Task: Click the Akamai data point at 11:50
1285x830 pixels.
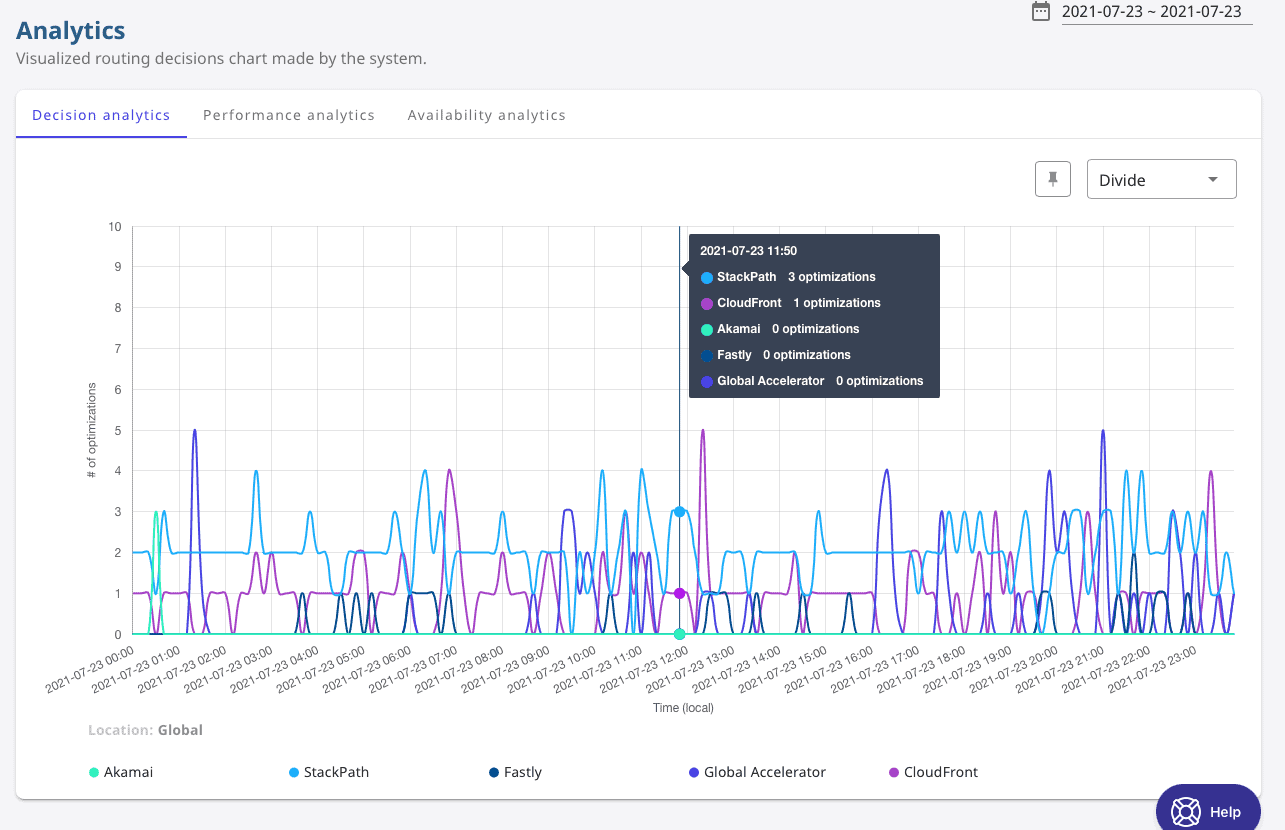Action: point(679,634)
